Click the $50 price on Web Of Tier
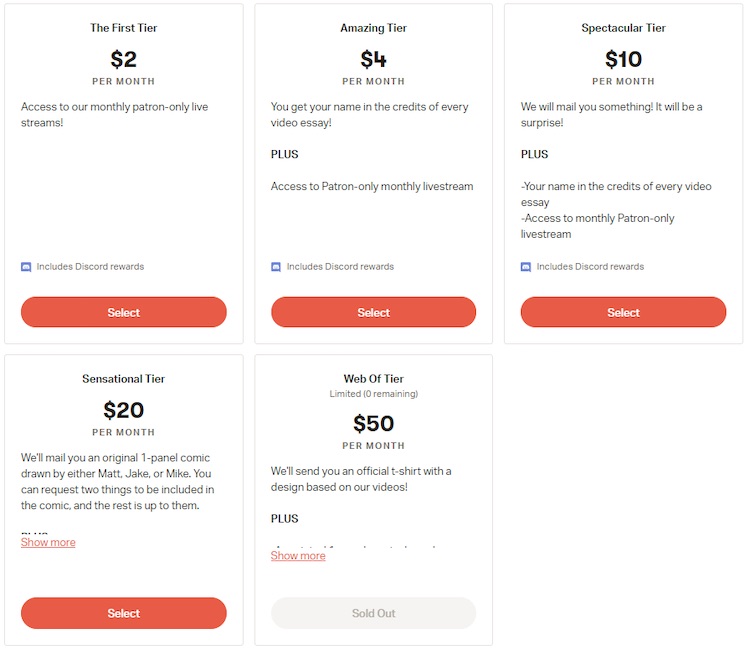This screenshot has width=750, height=655. coord(373,424)
